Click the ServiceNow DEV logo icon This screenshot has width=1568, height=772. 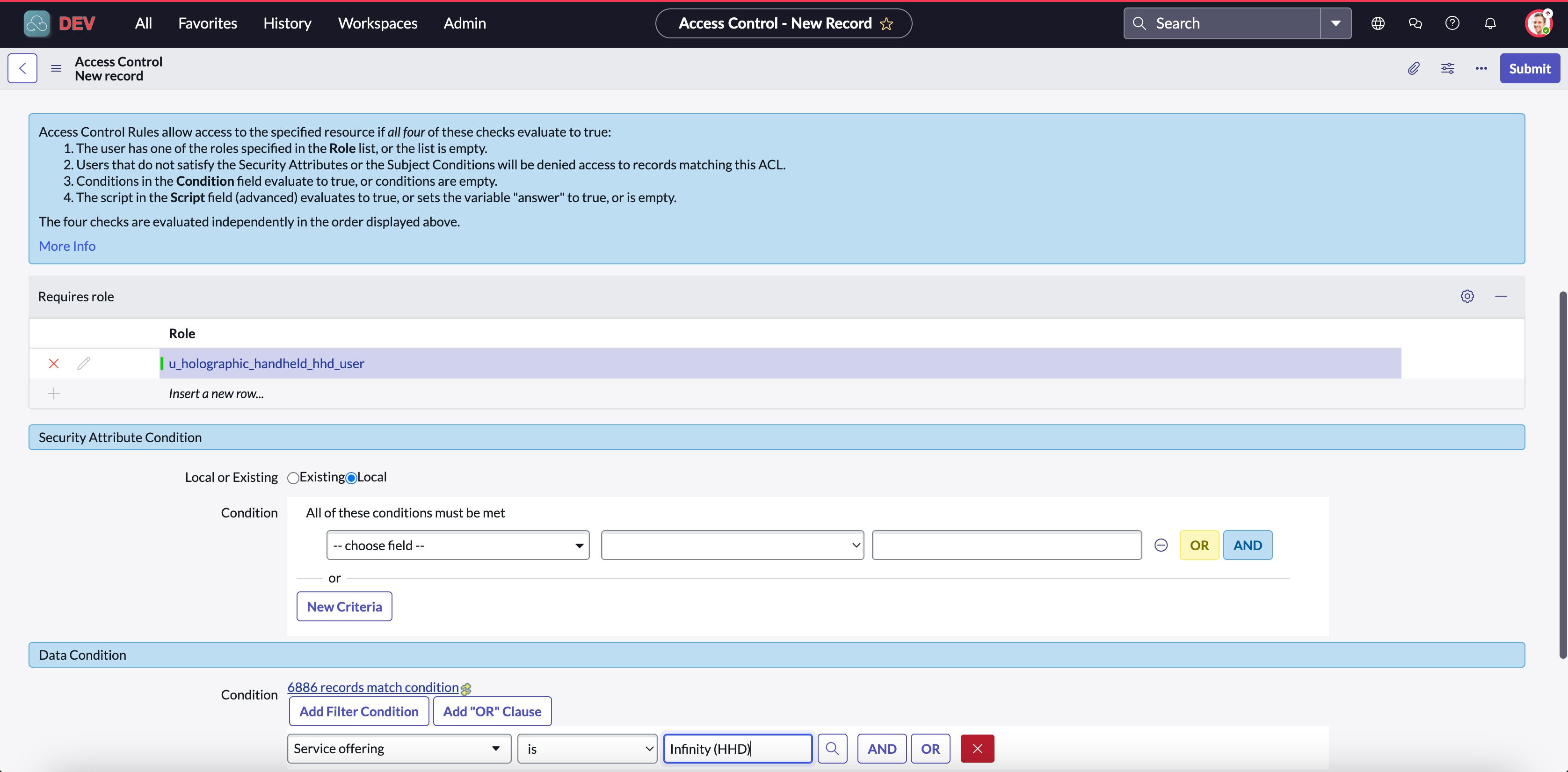(x=36, y=23)
